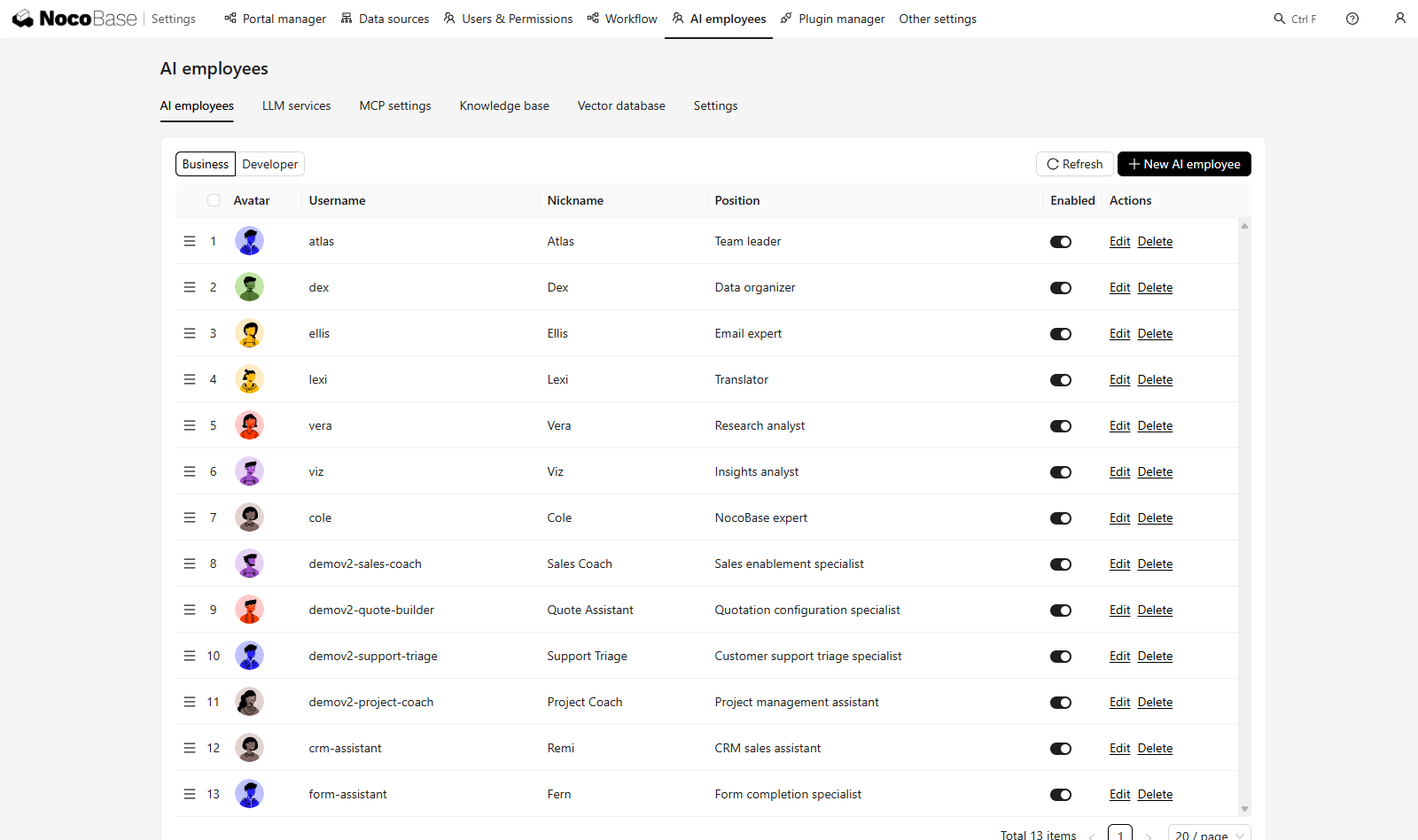Click the Quote Assistant avatar image
The image size is (1418, 840).
(250, 610)
